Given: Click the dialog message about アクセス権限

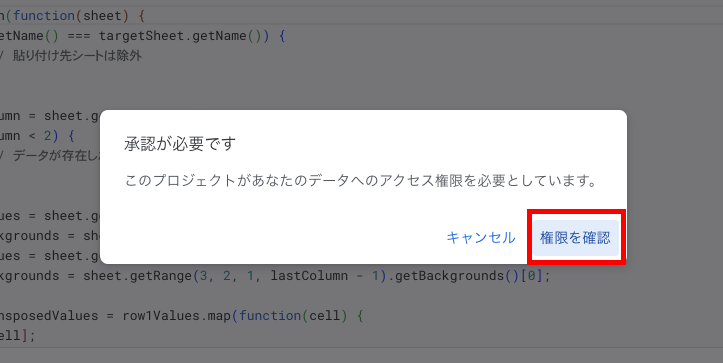Looking at the screenshot, I should click(361, 180).
